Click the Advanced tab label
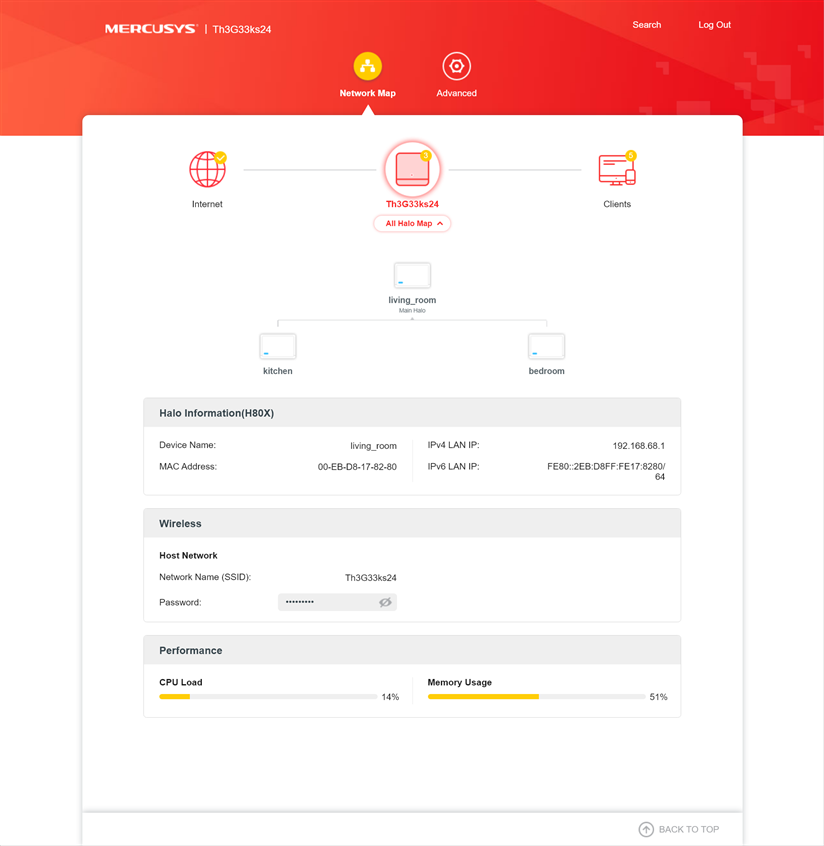This screenshot has height=846, width=824. click(x=457, y=93)
